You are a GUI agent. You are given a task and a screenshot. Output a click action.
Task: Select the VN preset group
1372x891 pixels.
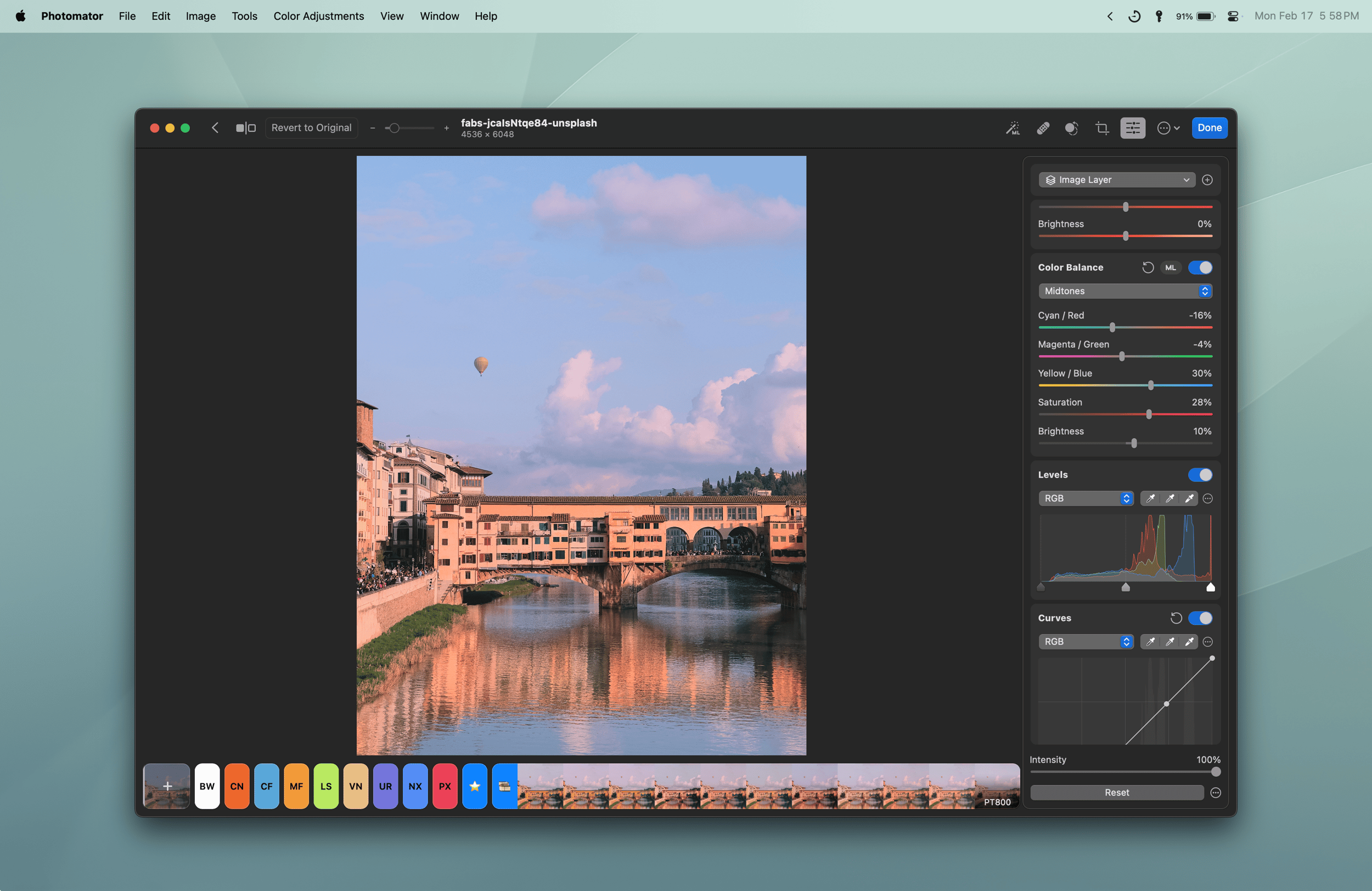coord(356,786)
